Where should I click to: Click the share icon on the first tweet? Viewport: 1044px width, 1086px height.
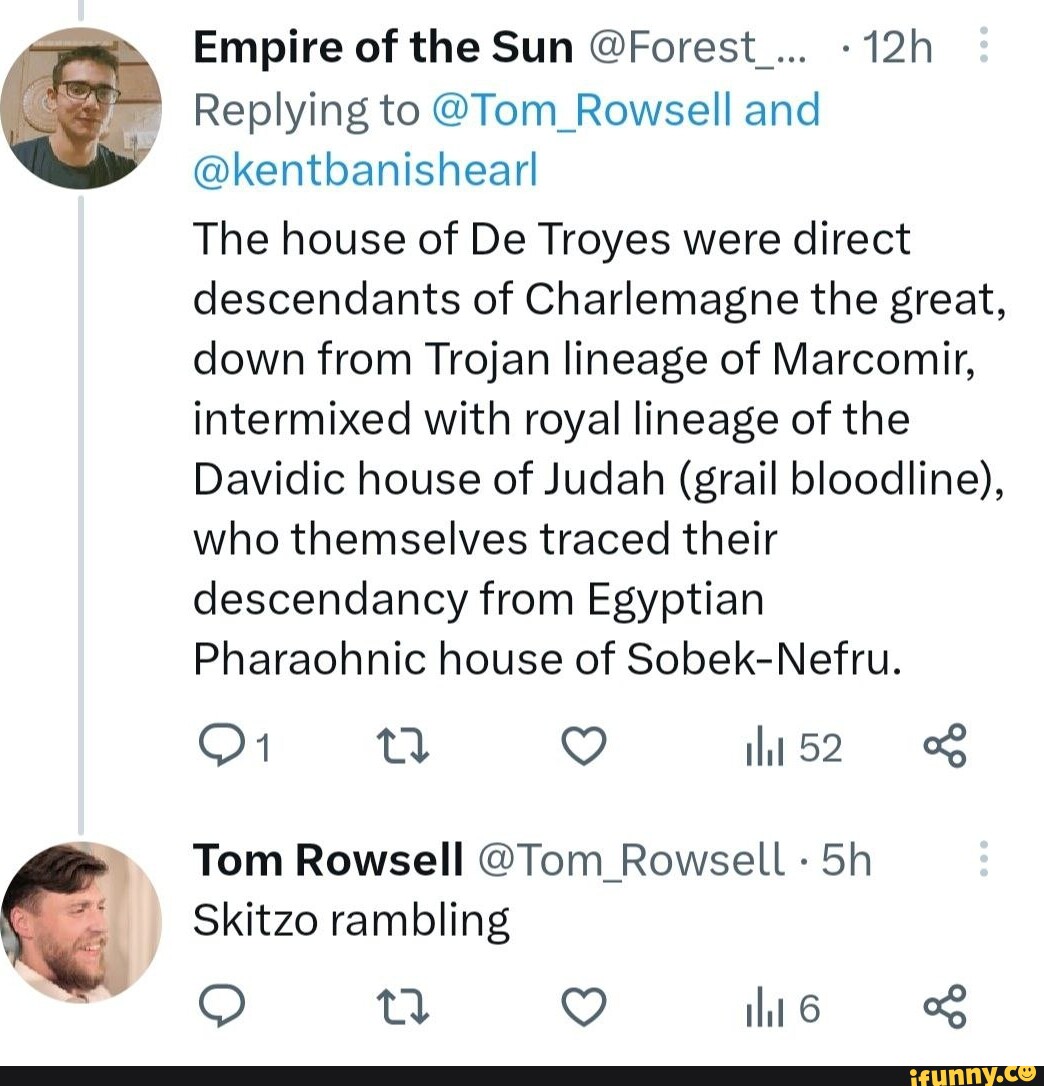[x=944, y=744]
